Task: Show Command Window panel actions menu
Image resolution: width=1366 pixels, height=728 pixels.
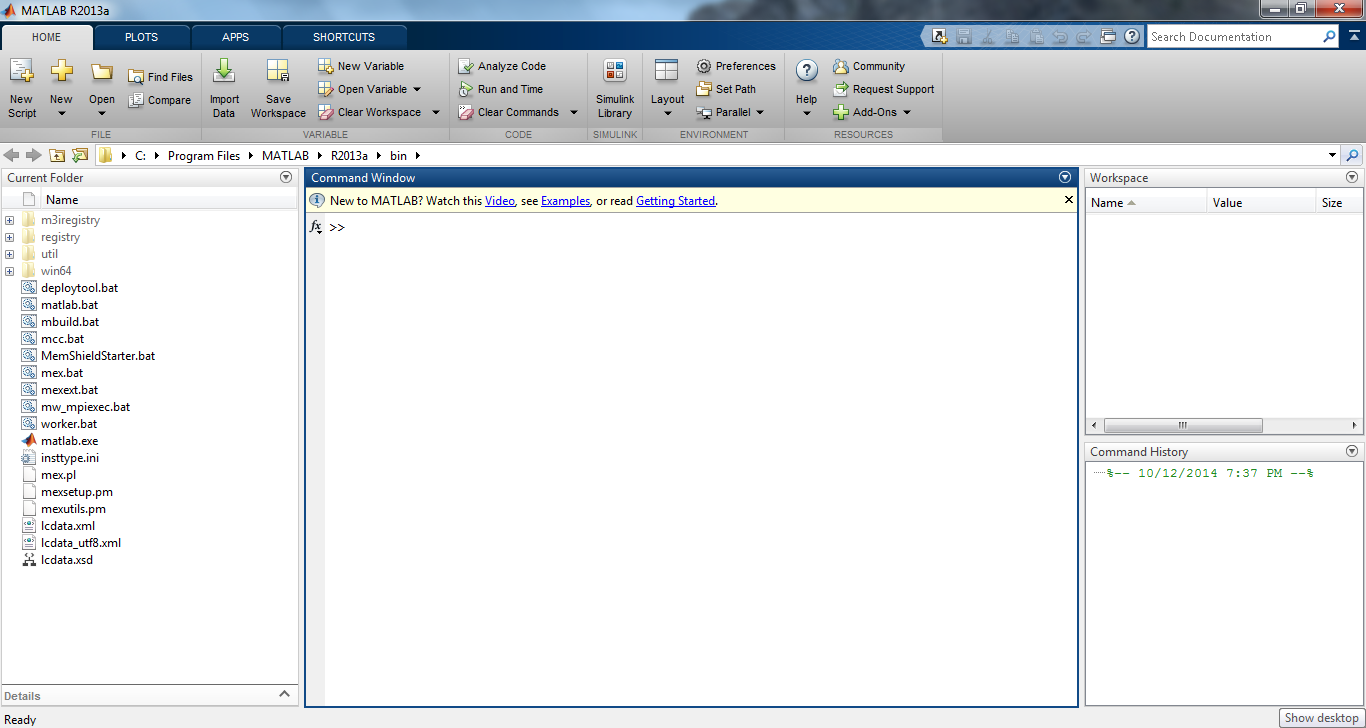Action: pos(1065,177)
